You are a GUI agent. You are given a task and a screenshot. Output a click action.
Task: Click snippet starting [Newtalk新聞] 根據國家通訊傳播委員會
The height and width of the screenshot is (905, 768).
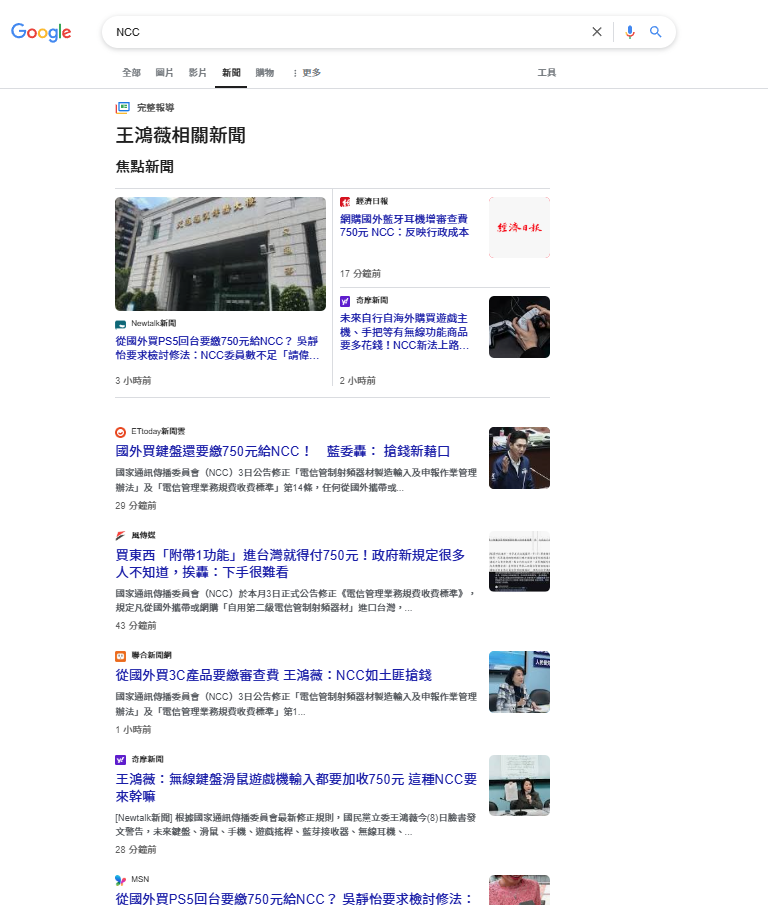296,824
